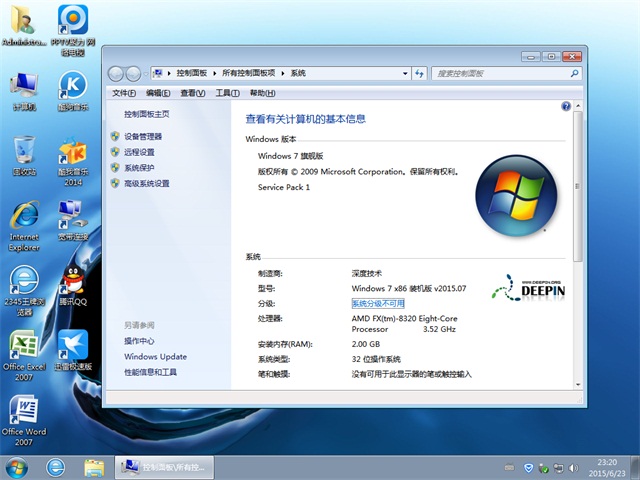Click the volume speaker tray icon
This screenshot has width=640, height=480.
tap(573, 468)
